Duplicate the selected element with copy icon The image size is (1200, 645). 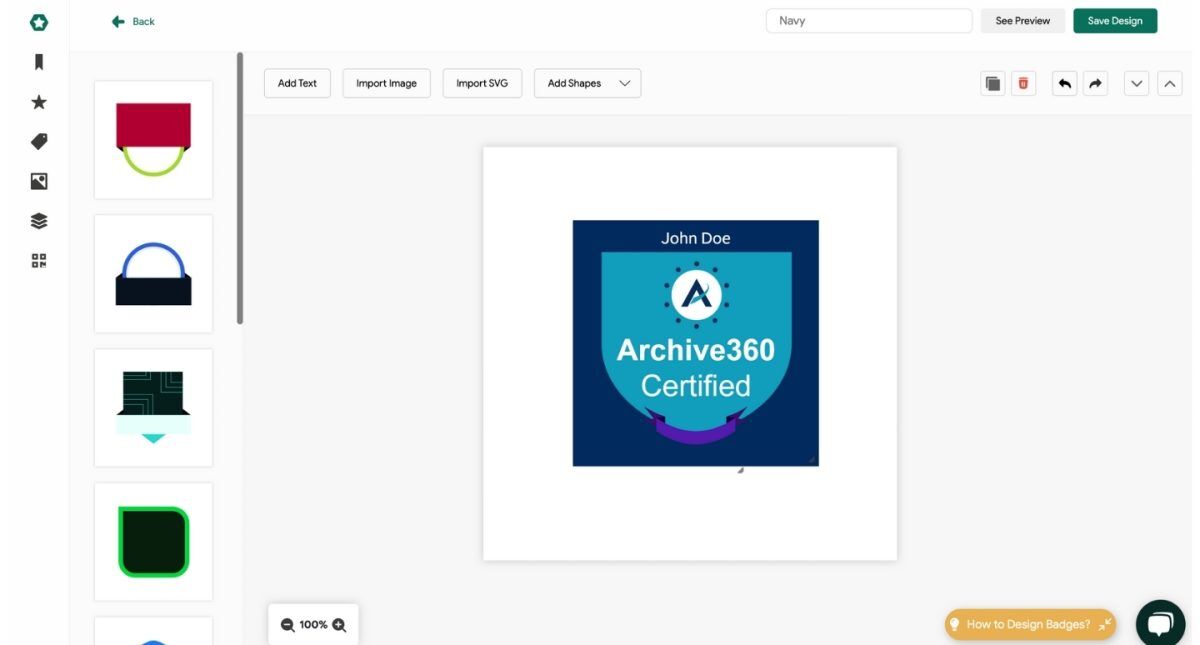(993, 84)
